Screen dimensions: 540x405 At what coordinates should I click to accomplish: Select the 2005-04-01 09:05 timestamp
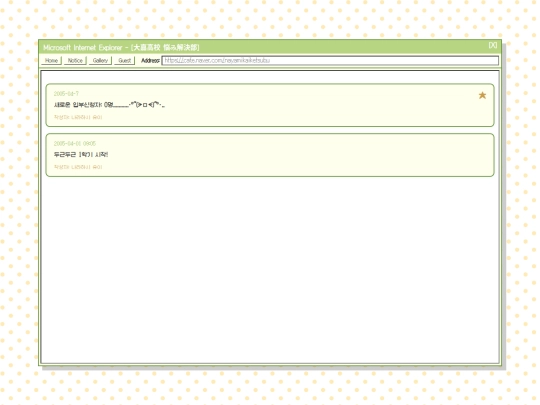75,144
